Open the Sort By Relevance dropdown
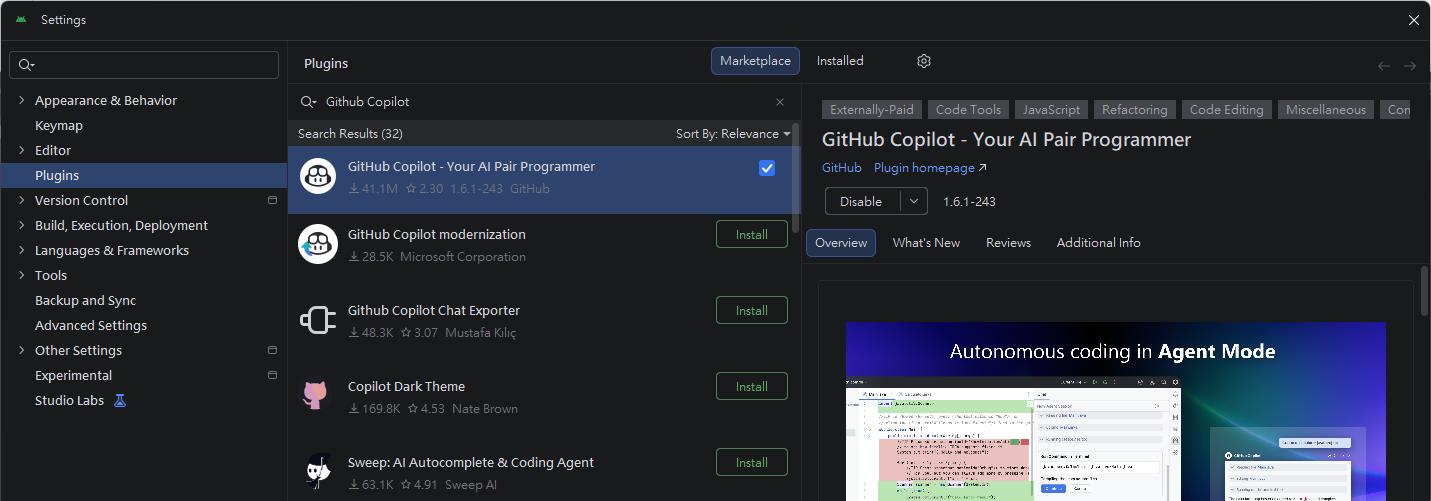1431x501 pixels. pyautogui.click(x=733, y=134)
